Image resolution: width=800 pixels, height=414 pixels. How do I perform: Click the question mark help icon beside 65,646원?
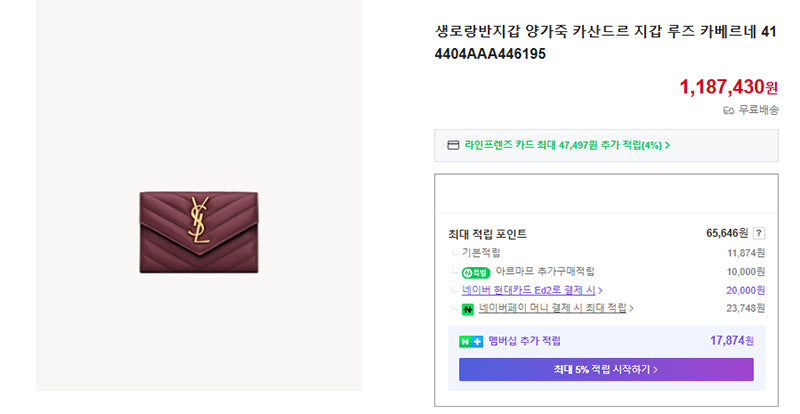tap(759, 233)
